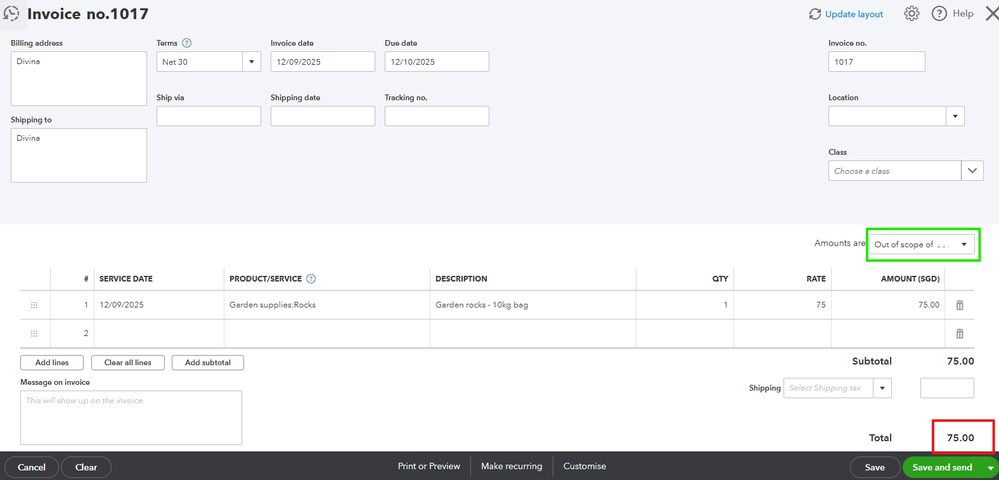Click the Add lines button
This screenshot has width=999, height=480.
(52, 363)
